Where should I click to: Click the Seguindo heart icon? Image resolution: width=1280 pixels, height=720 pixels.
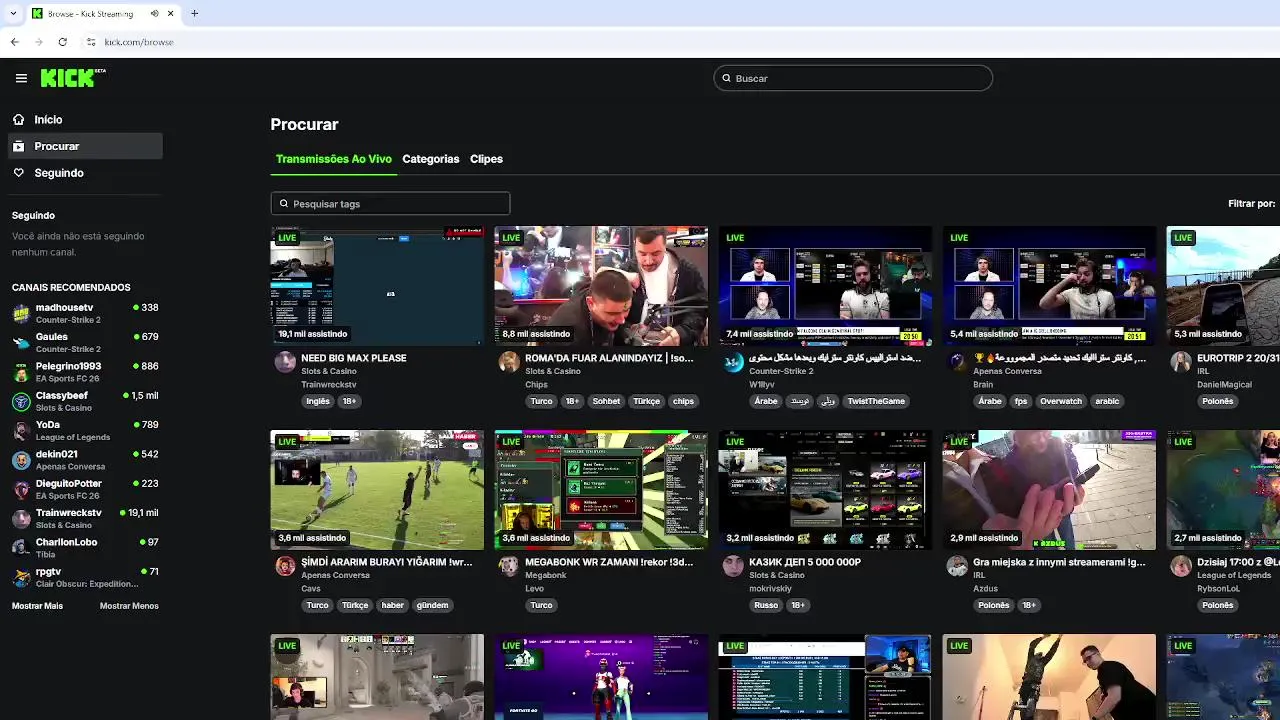click(19, 173)
